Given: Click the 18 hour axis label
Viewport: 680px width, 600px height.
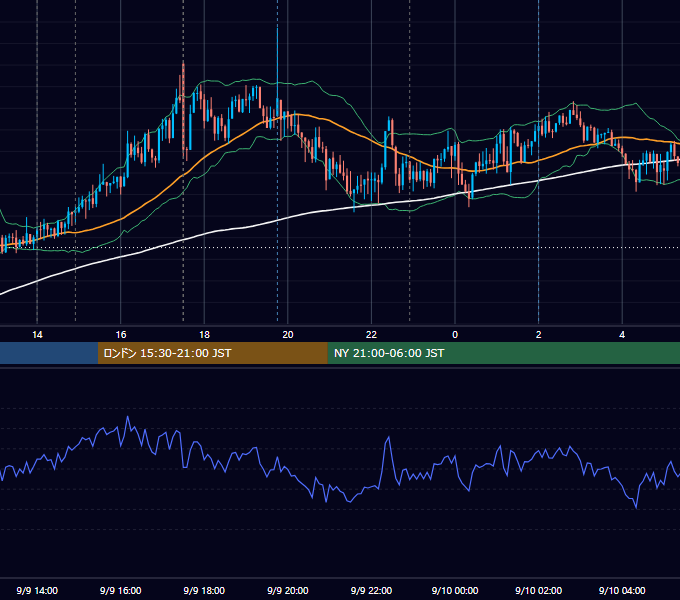Looking at the screenshot, I should click(204, 335).
